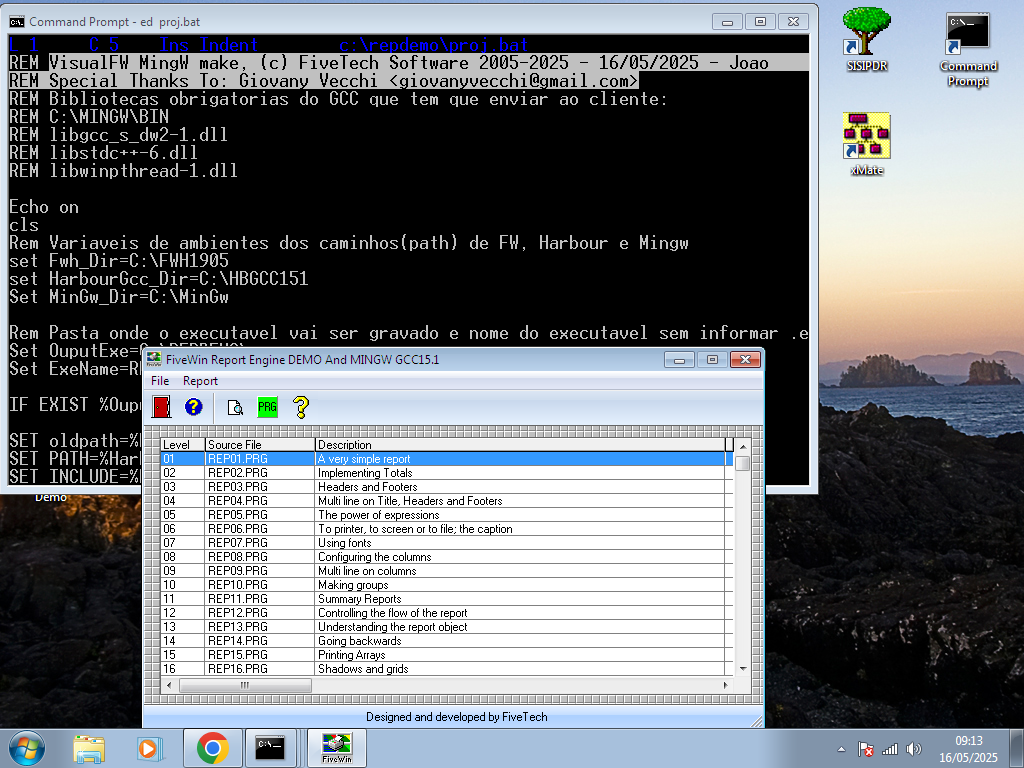Open Windows Explorer from the taskbar

(x=89, y=747)
